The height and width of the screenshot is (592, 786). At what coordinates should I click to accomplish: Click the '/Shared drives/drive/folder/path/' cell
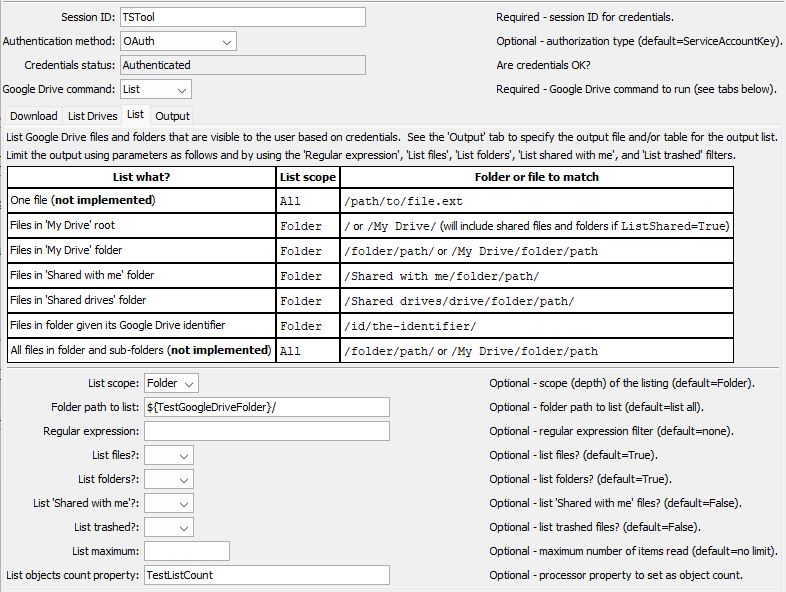[536, 301]
